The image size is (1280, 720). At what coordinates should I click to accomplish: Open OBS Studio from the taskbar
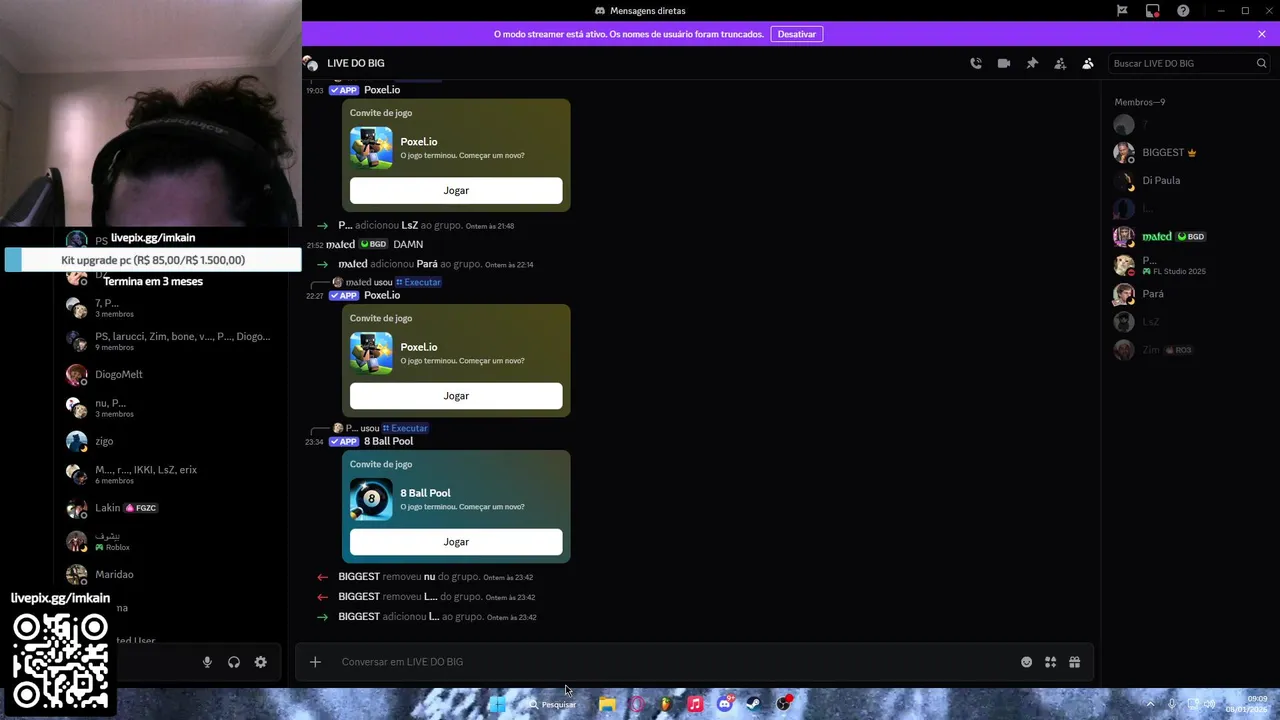tap(784, 704)
